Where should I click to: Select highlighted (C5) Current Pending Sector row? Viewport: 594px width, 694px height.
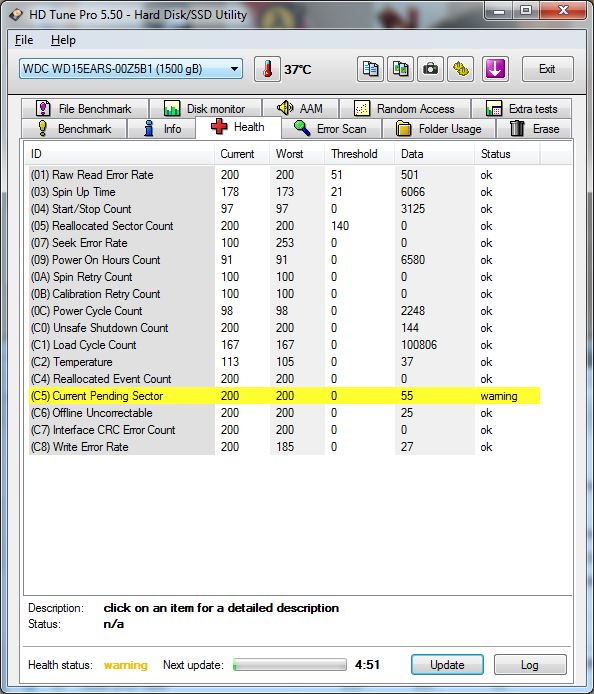click(284, 396)
